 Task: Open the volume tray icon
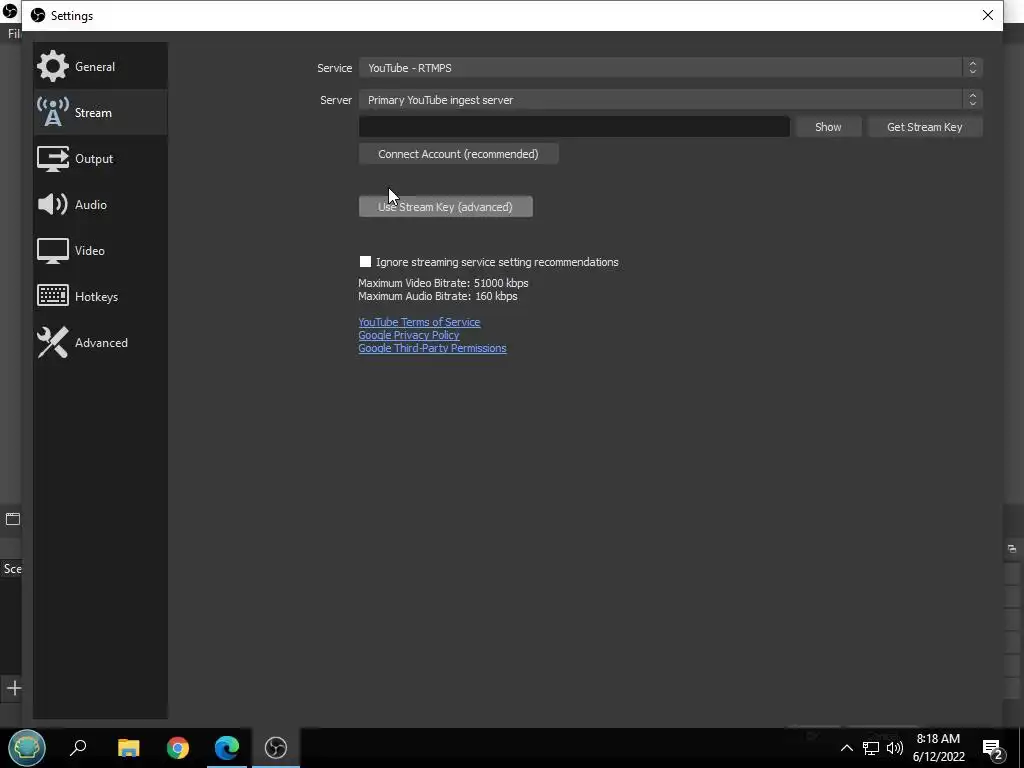tap(895, 748)
